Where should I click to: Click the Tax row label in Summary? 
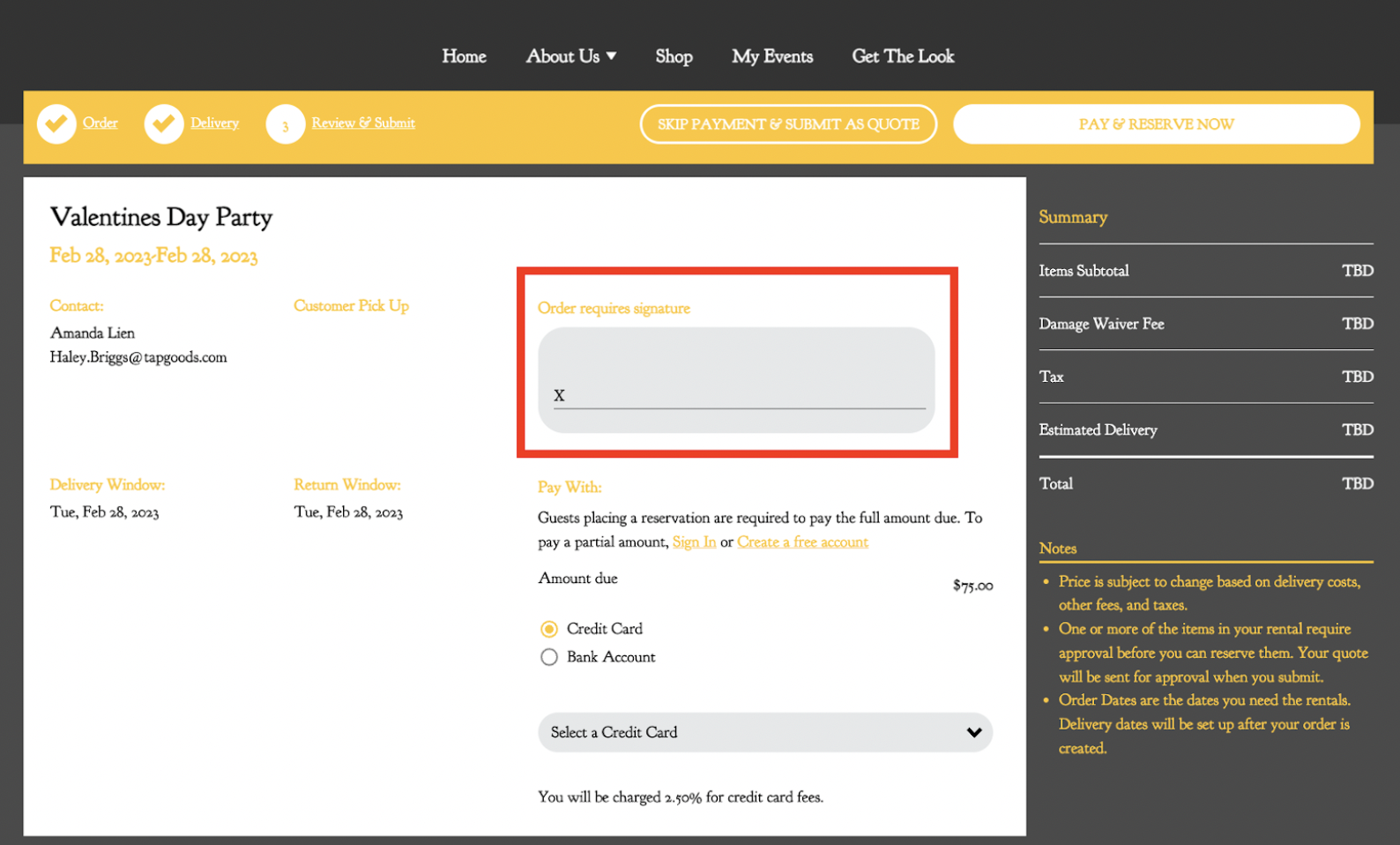[x=1051, y=377]
